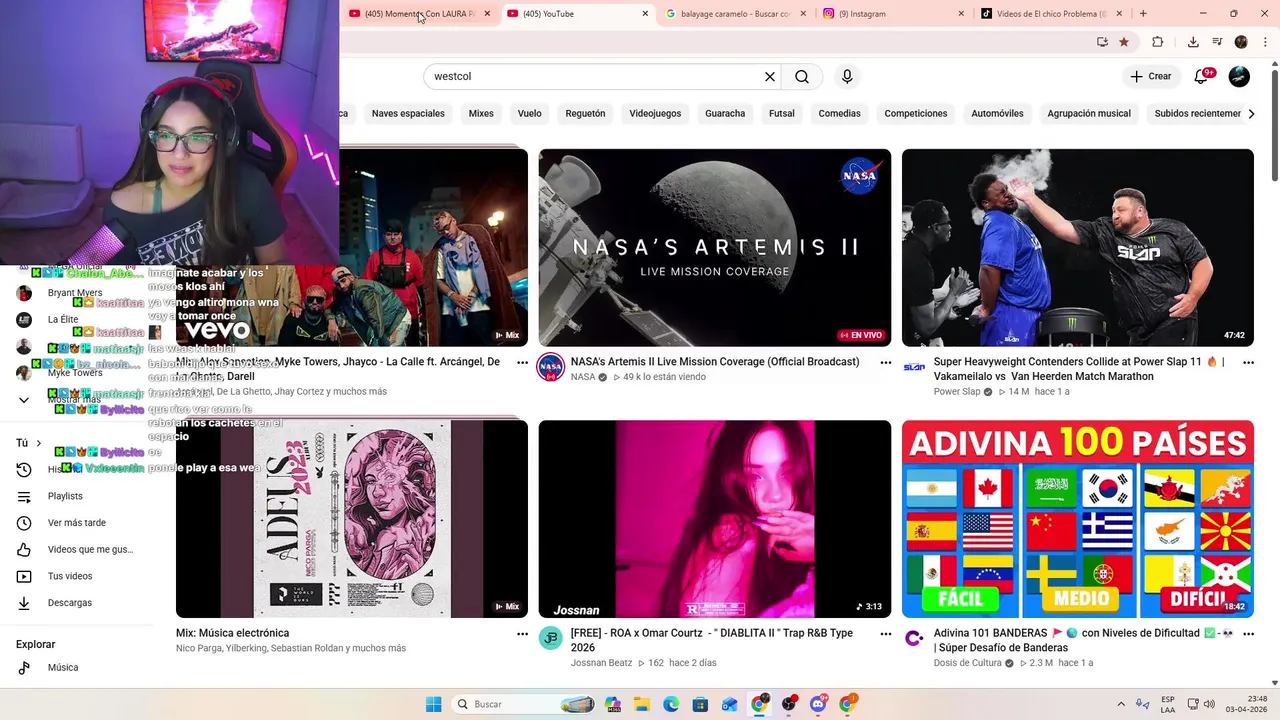Select the Comedias chip
Viewport: 1280px width, 720px height.
tap(839, 114)
